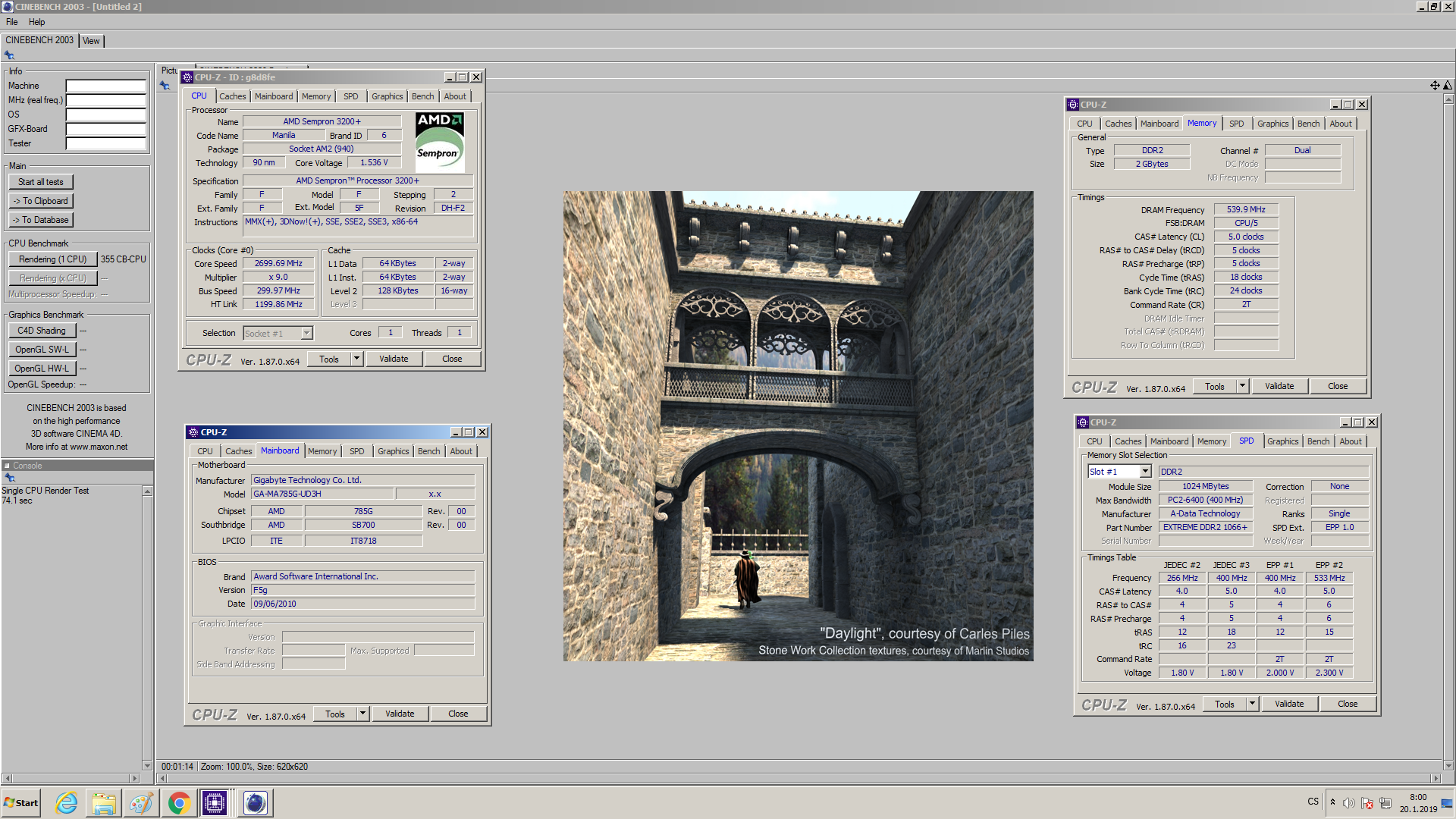The width and height of the screenshot is (1456, 819).
Task: Open the File menu
Action: (x=12, y=22)
